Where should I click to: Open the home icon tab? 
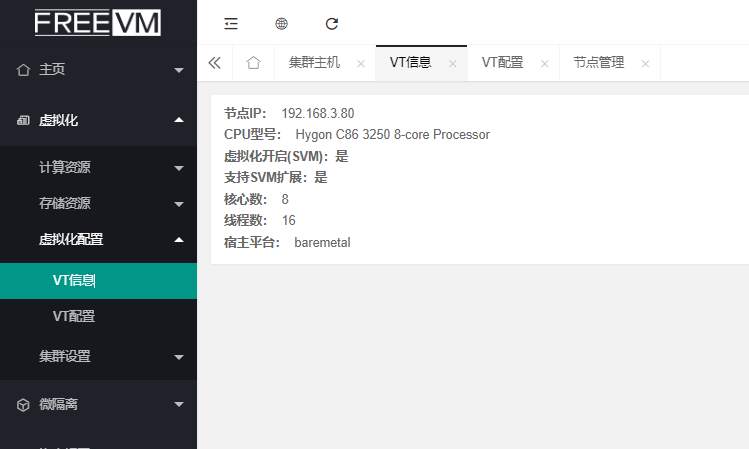253,62
